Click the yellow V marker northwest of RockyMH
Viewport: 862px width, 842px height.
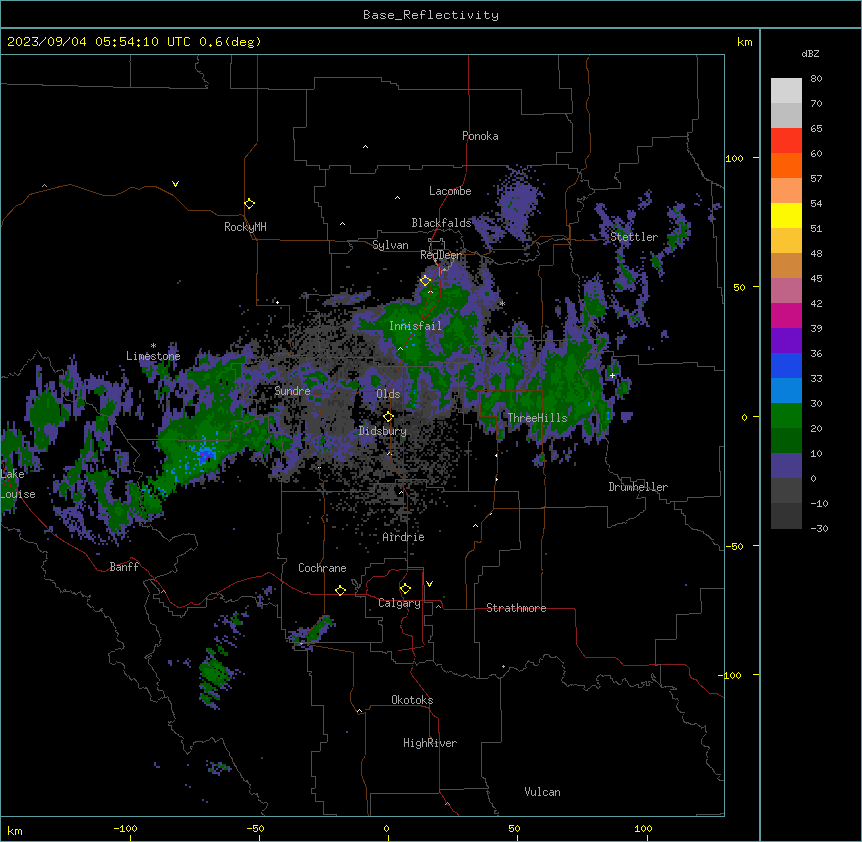(175, 184)
